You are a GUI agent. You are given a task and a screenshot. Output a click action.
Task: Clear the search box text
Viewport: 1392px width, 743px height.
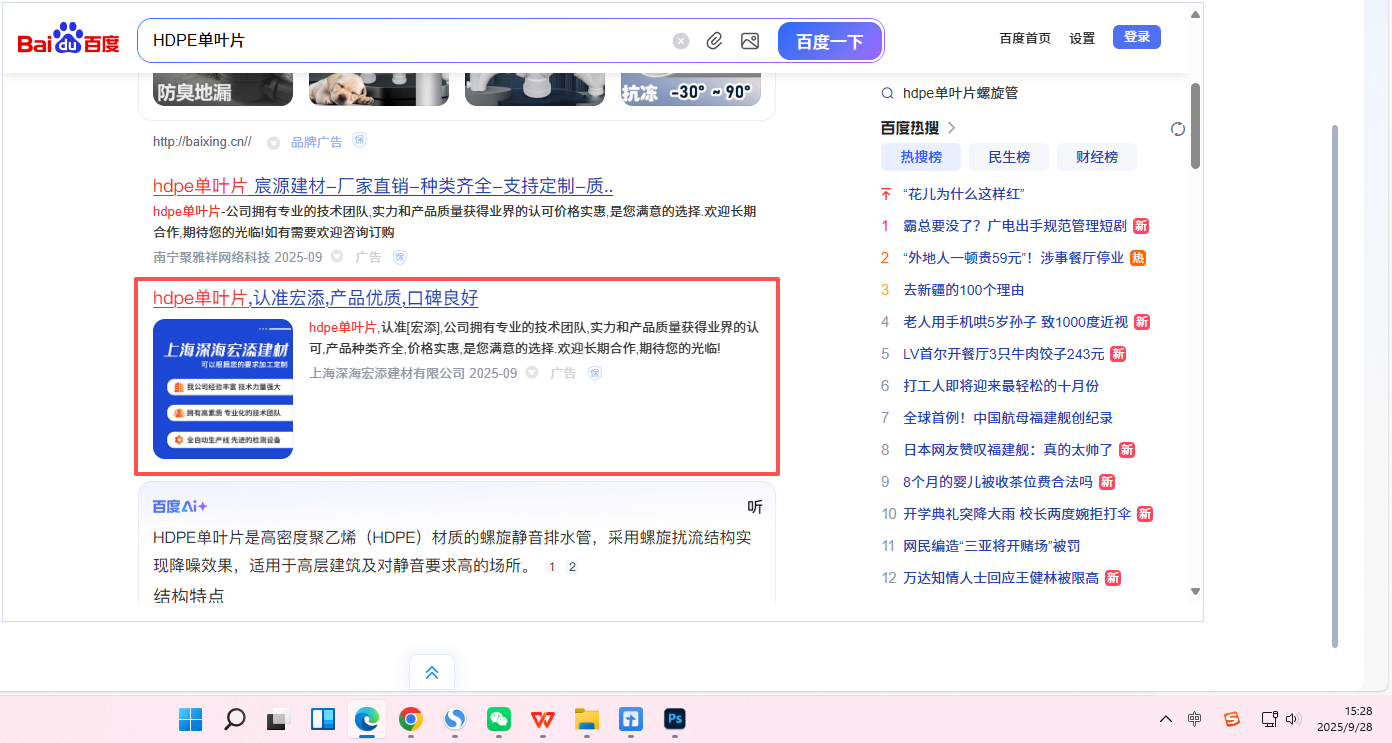click(681, 41)
